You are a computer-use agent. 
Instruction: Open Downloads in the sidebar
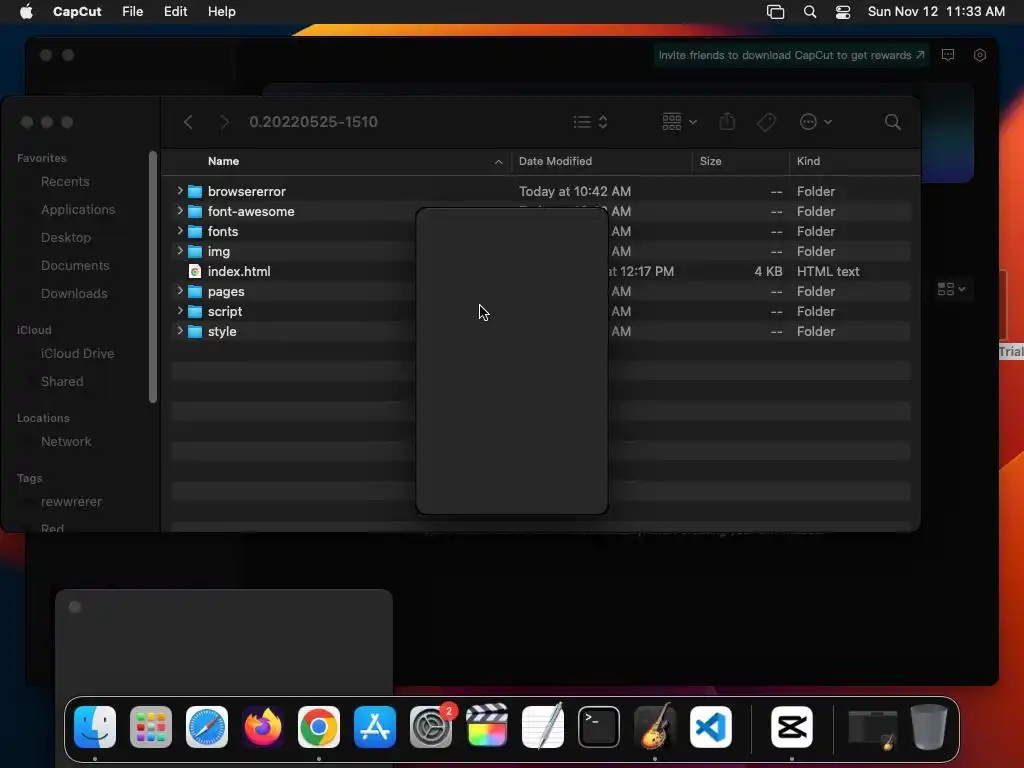click(74, 294)
